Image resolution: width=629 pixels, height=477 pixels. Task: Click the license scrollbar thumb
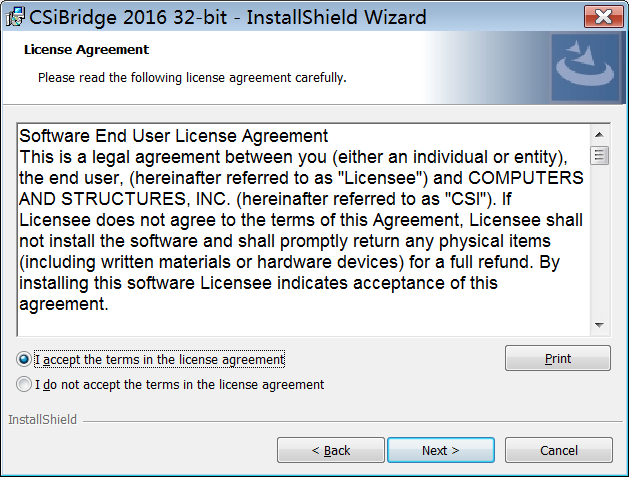[599, 155]
